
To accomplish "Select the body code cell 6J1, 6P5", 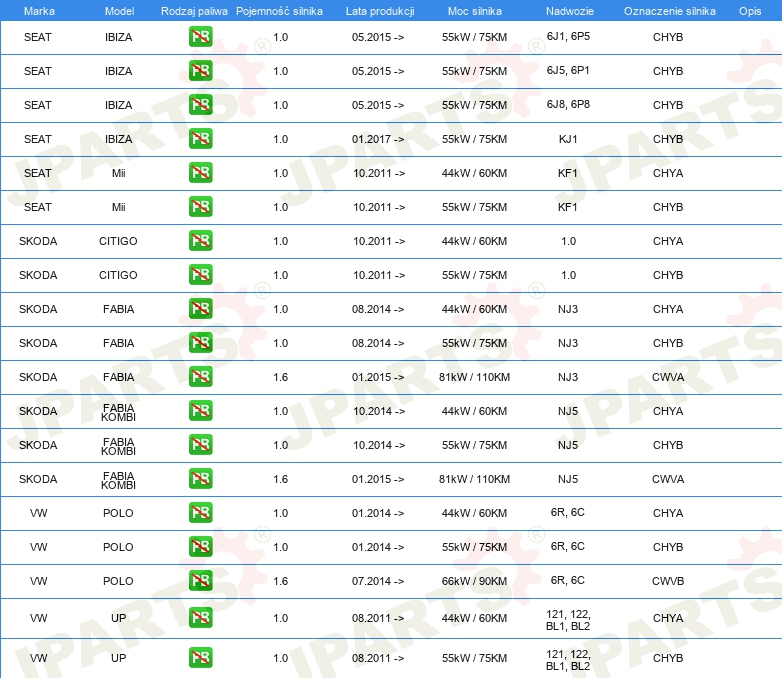I will [568, 36].
